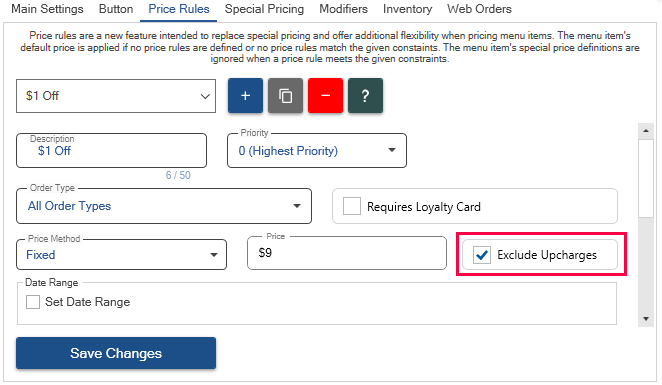The width and height of the screenshot is (662, 385).
Task: Open the $1 Off rule selector dropdown
Action: 116,96
